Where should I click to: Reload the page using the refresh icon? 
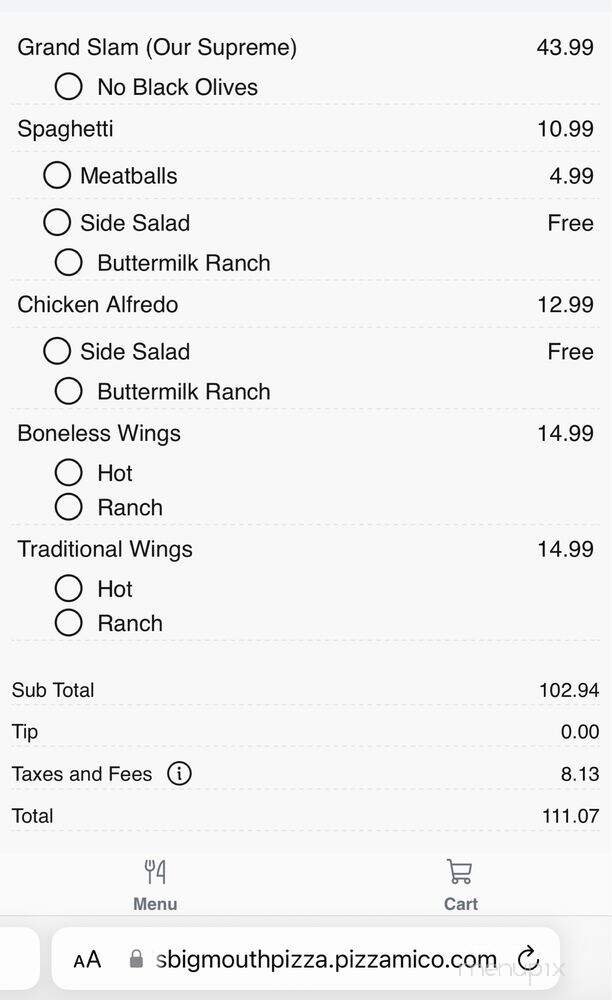click(x=531, y=958)
